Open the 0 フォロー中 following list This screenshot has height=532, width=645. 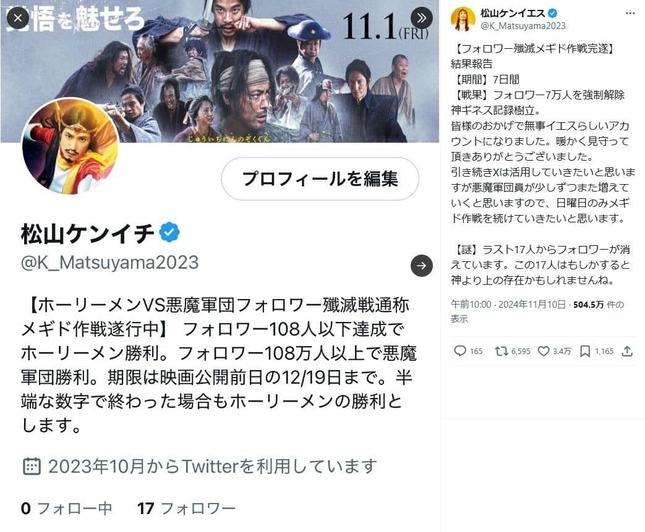coord(67,509)
